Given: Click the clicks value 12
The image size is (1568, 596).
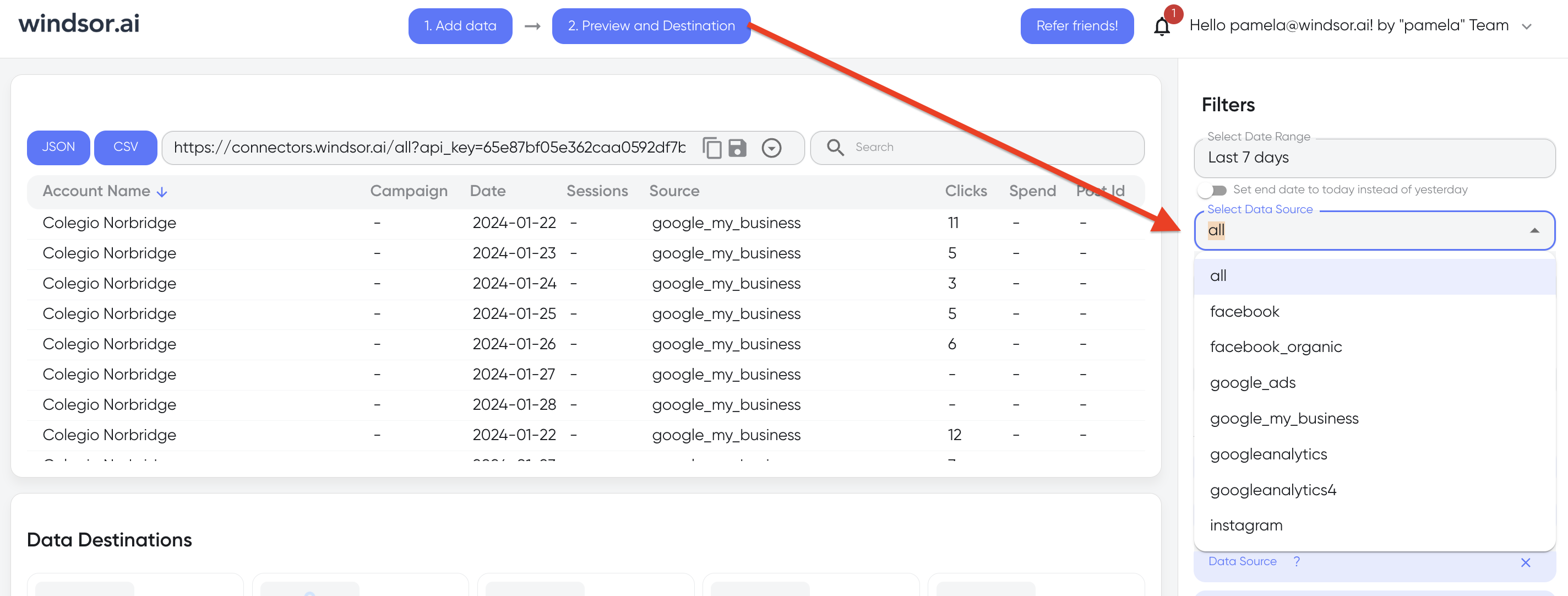Looking at the screenshot, I should [955, 435].
